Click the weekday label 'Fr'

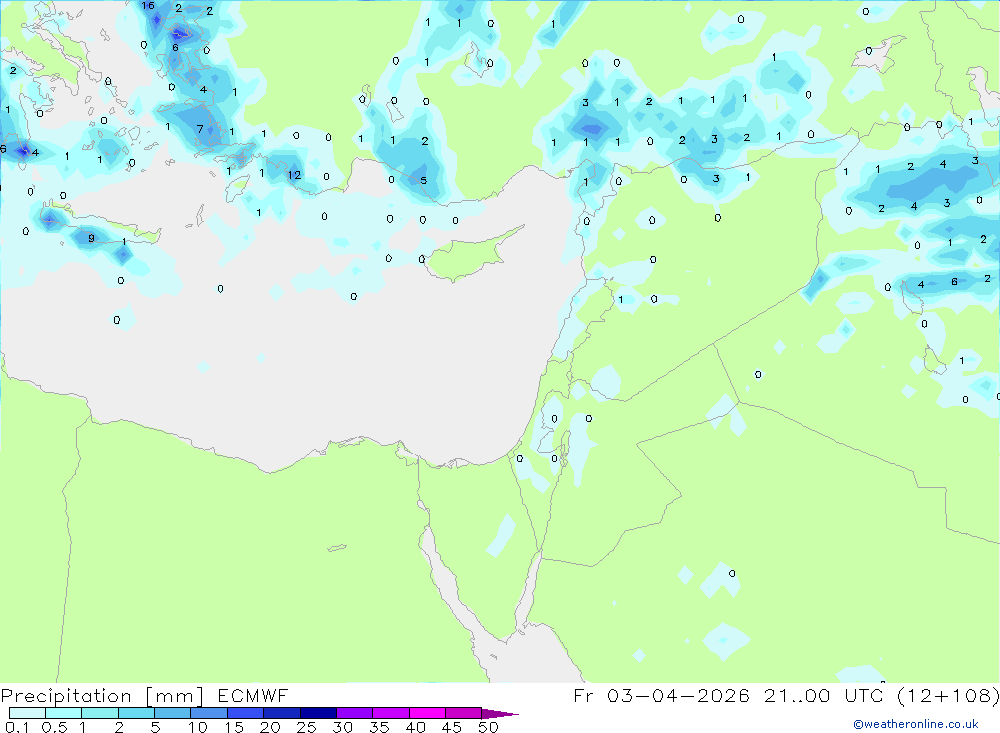tap(584, 695)
